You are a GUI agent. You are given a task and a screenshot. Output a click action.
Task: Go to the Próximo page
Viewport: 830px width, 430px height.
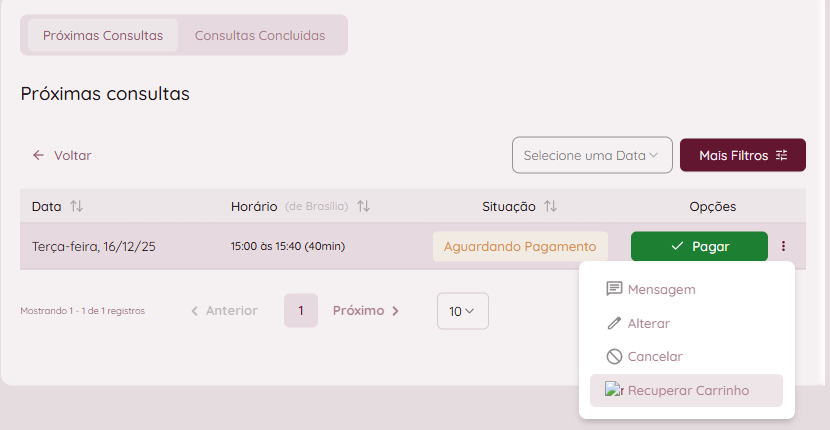(366, 311)
